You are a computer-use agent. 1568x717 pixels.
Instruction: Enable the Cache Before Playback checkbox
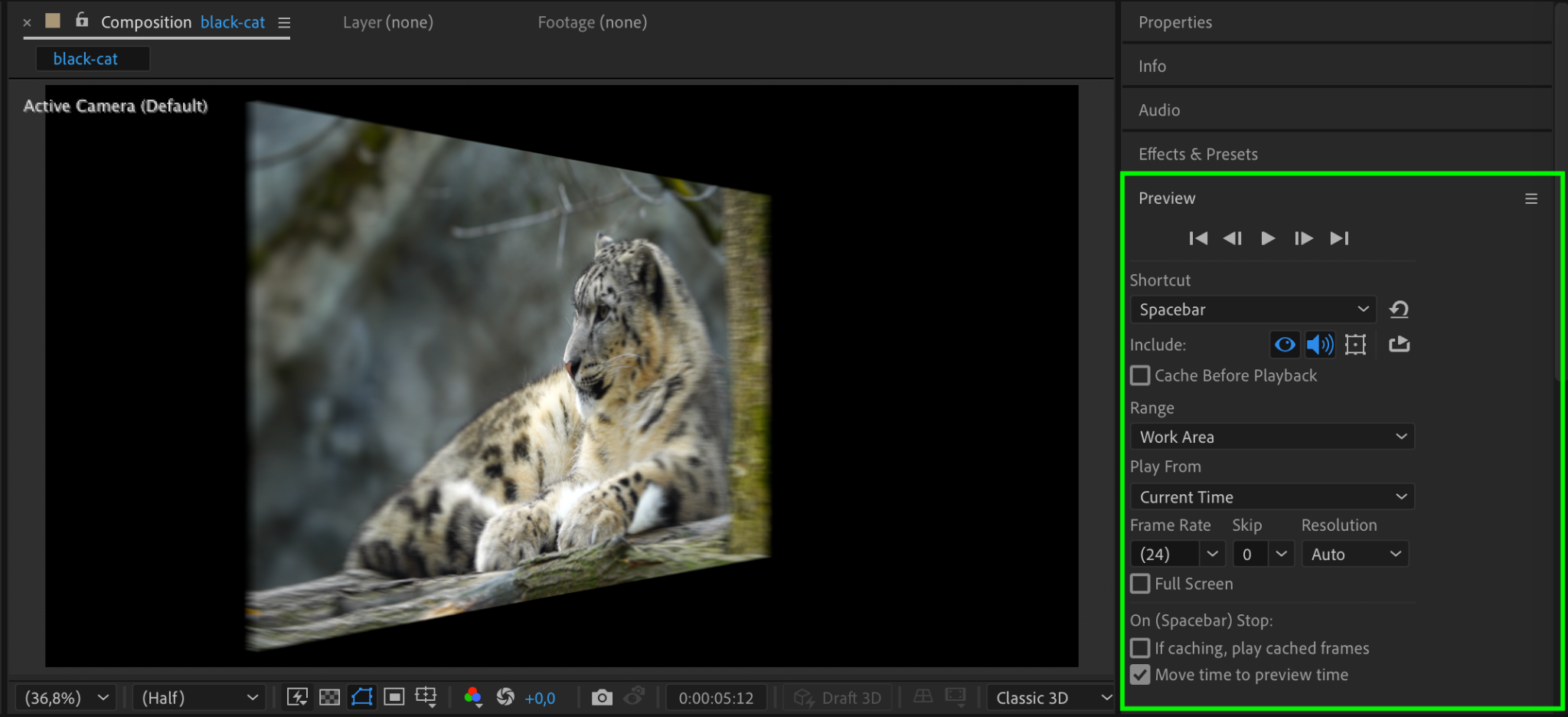point(1140,375)
